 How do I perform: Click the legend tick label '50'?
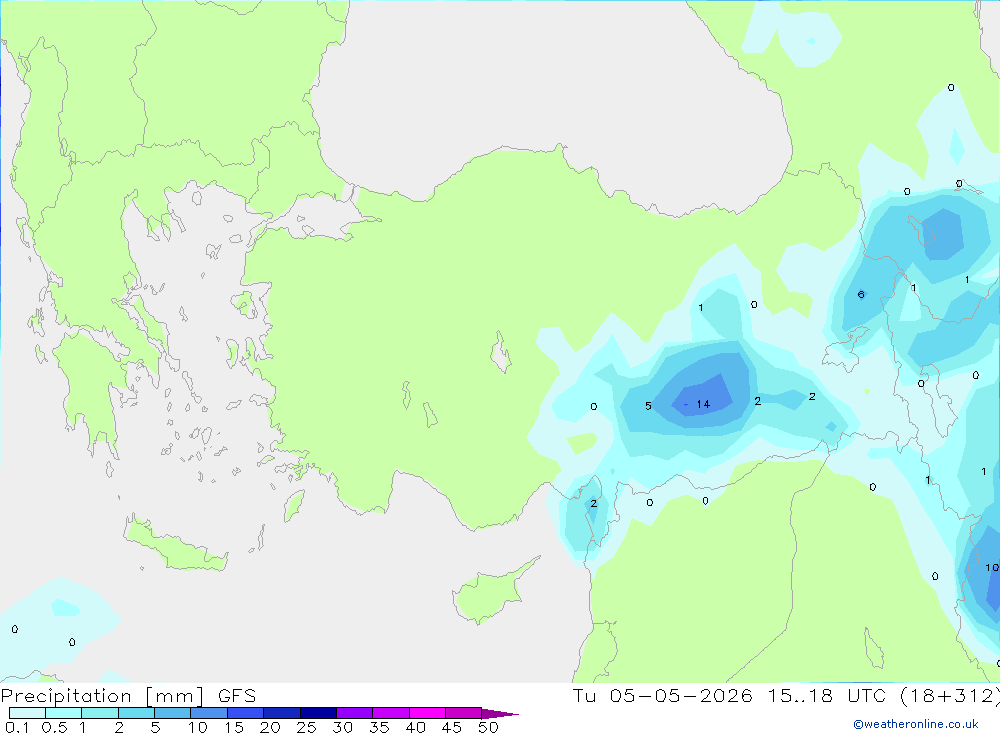click(488, 727)
